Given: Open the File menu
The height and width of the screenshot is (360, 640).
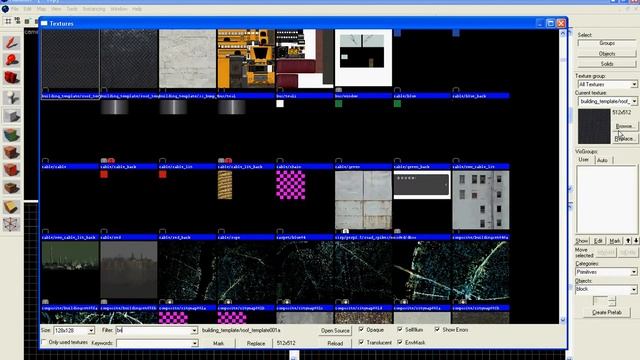Looking at the screenshot, I should [x=15, y=9].
